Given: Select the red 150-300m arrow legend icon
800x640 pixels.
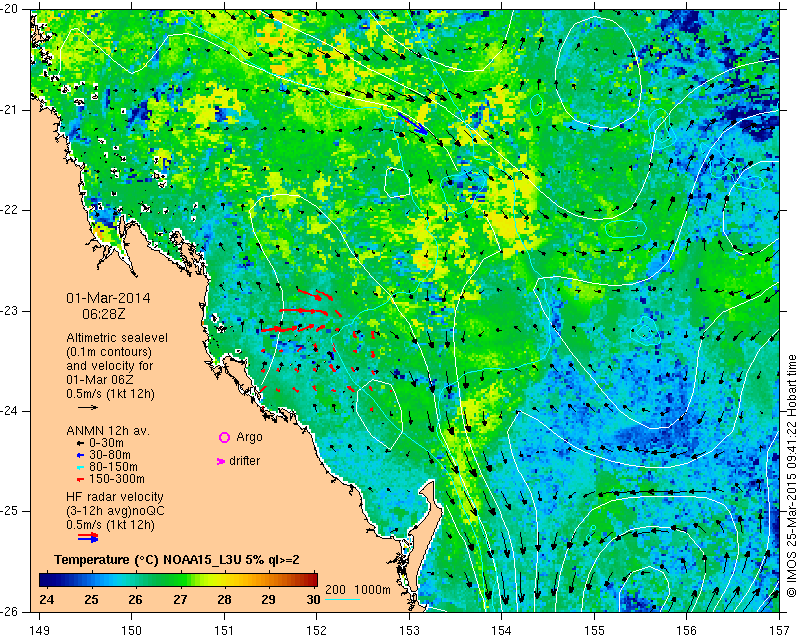Looking at the screenshot, I should click(80, 479).
